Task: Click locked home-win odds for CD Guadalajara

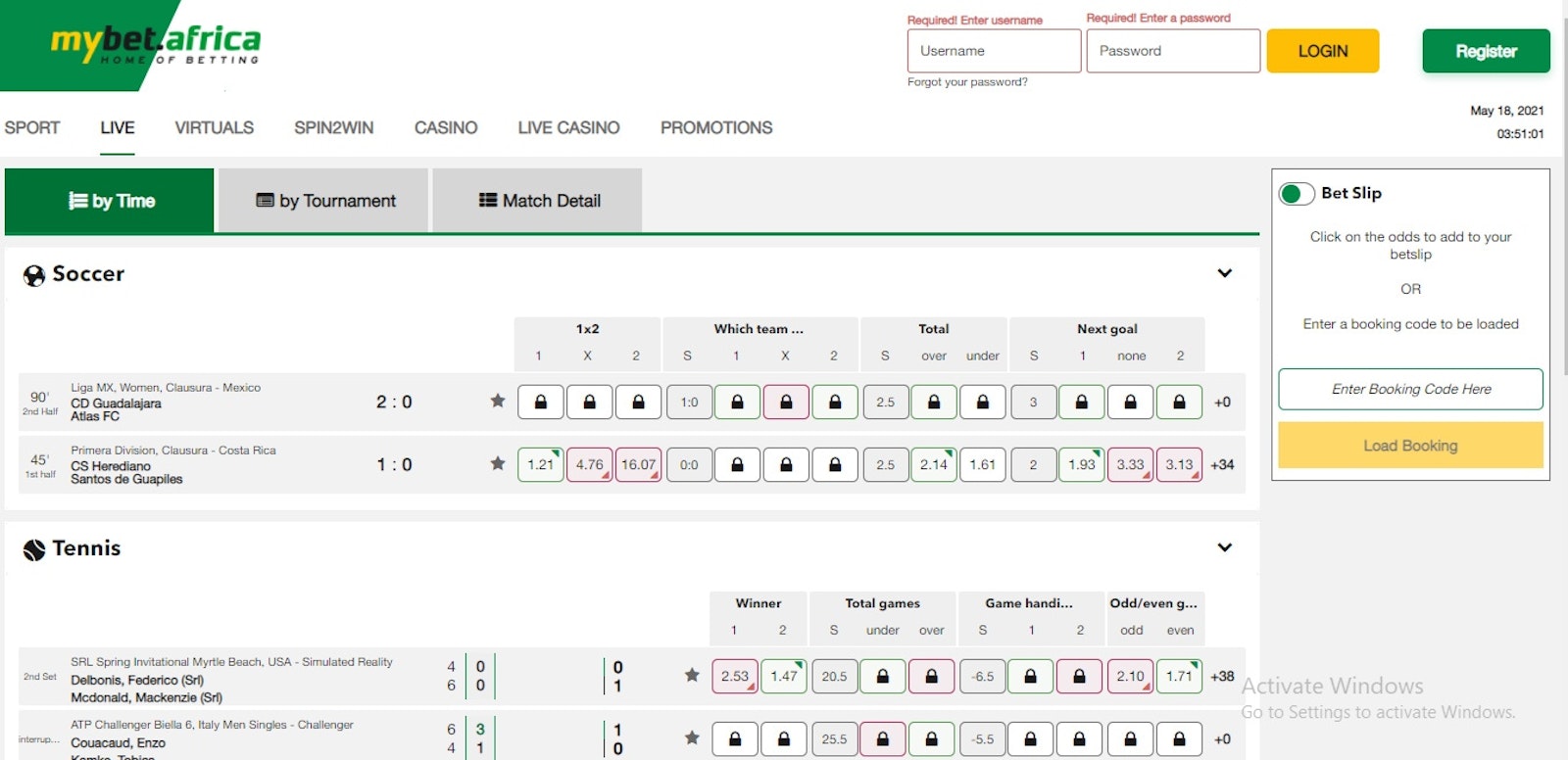Action: [540, 402]
